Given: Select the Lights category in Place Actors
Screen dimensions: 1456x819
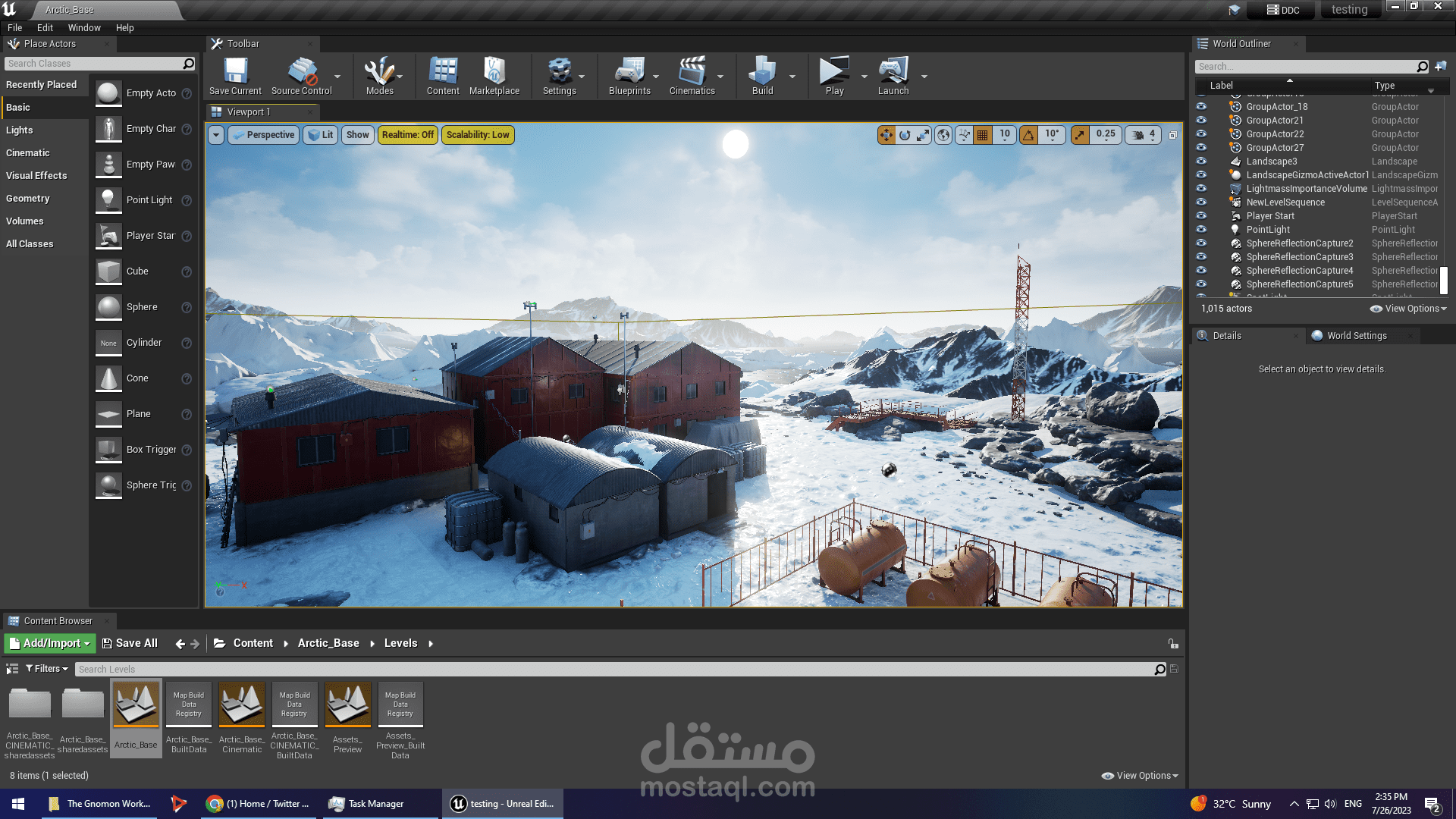Looking at the screenshot, I should [20, 130].
